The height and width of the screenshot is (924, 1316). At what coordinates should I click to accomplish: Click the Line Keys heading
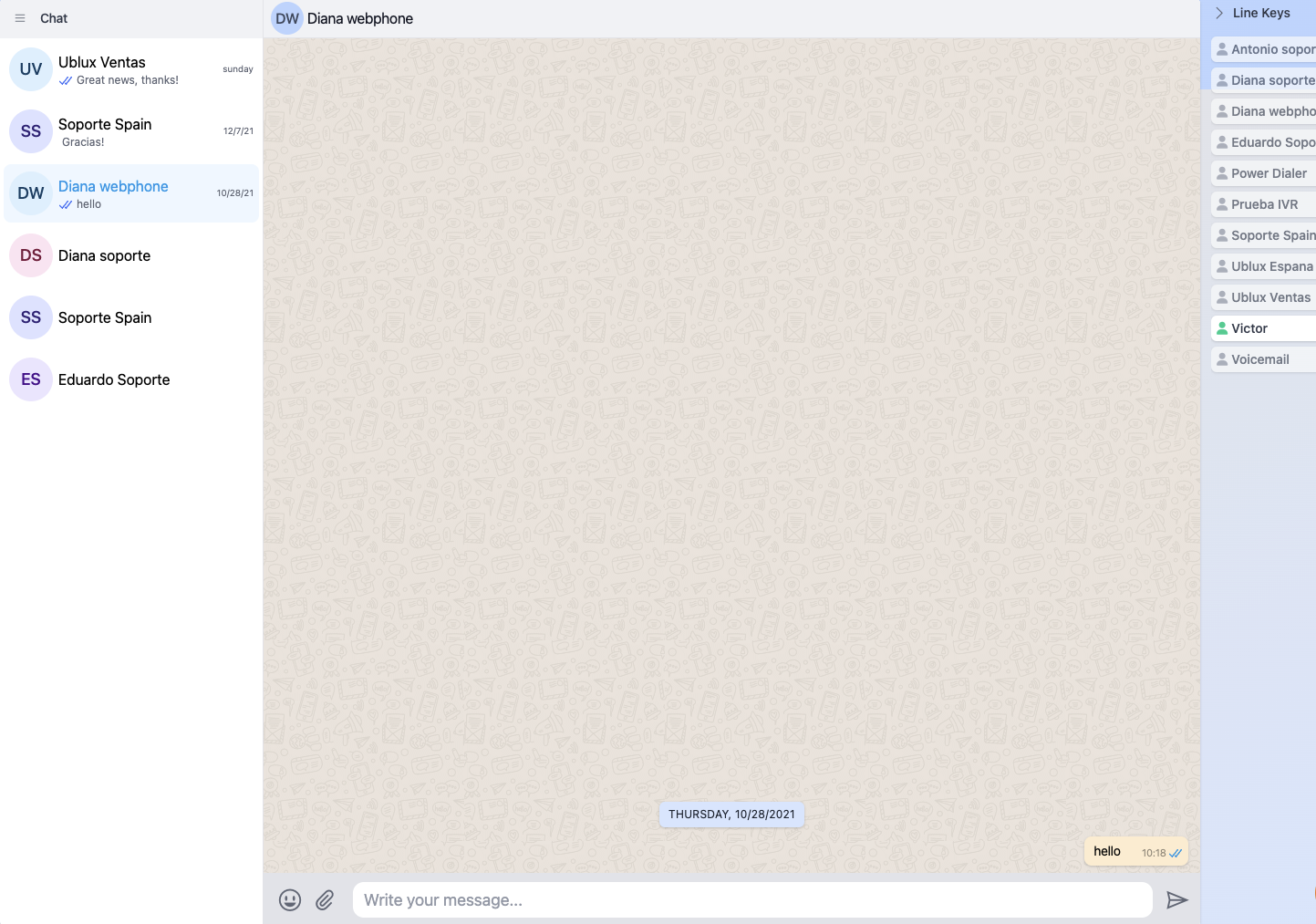pos(1261,13)
